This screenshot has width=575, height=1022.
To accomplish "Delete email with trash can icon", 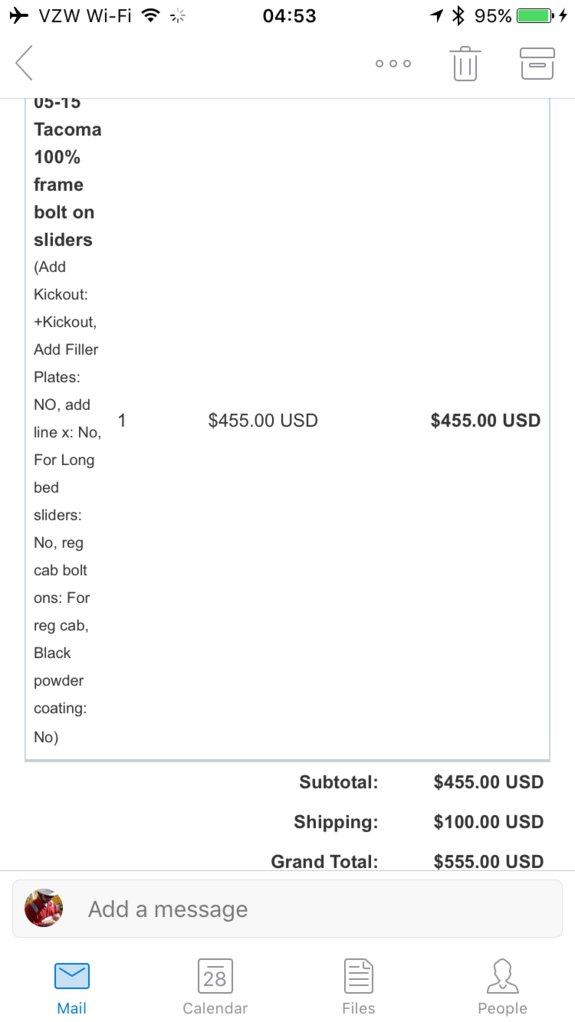I will 465,64.
